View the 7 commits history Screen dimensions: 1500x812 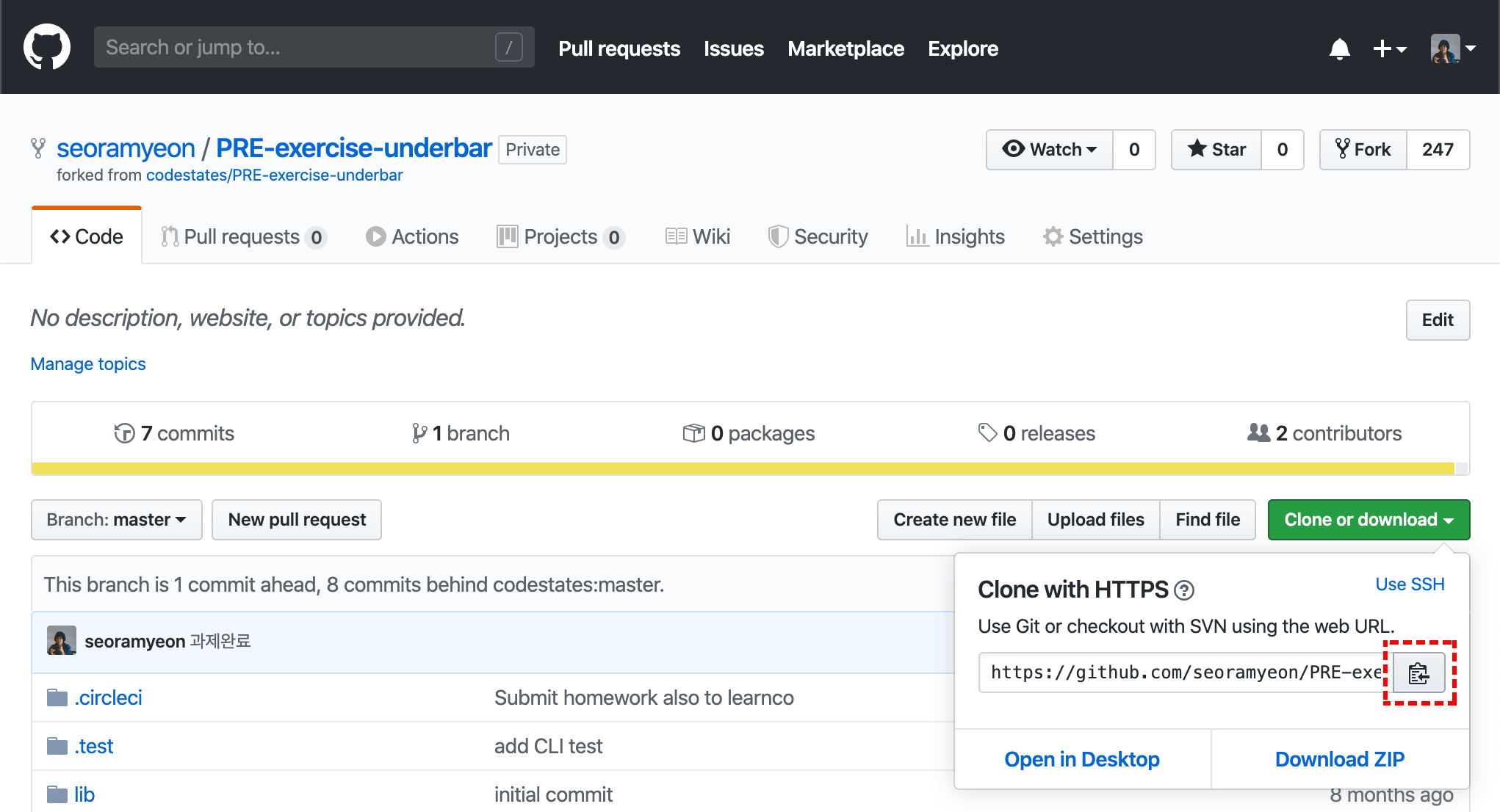point(174,433)
